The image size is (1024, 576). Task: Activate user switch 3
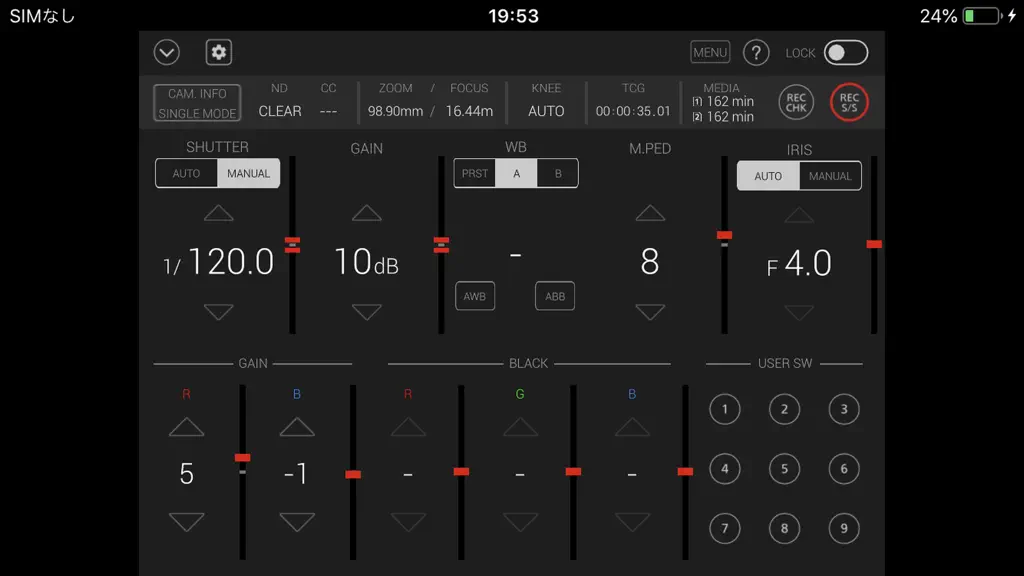pos(844,409)
